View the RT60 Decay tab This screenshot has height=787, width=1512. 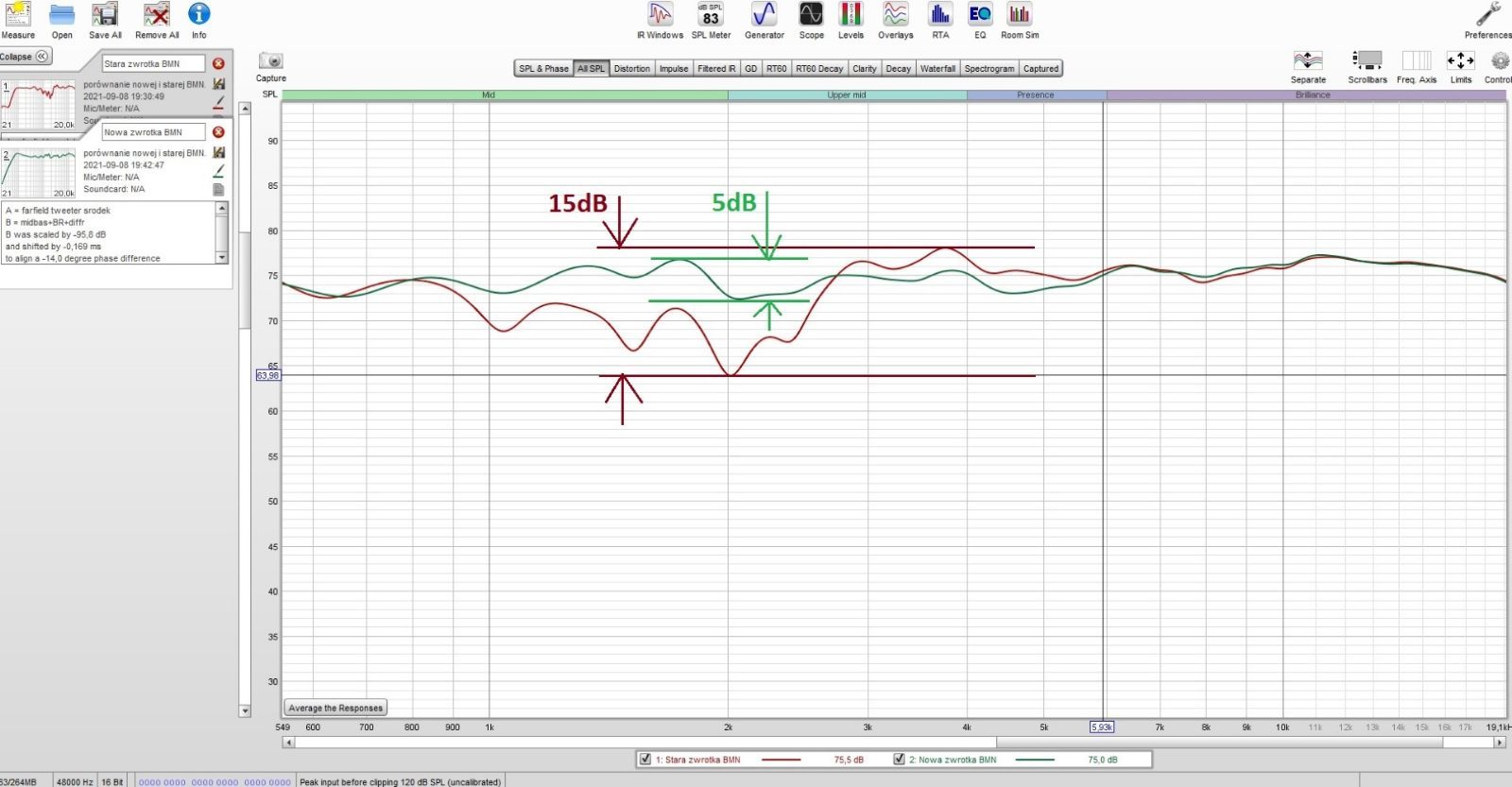point(819,68)
